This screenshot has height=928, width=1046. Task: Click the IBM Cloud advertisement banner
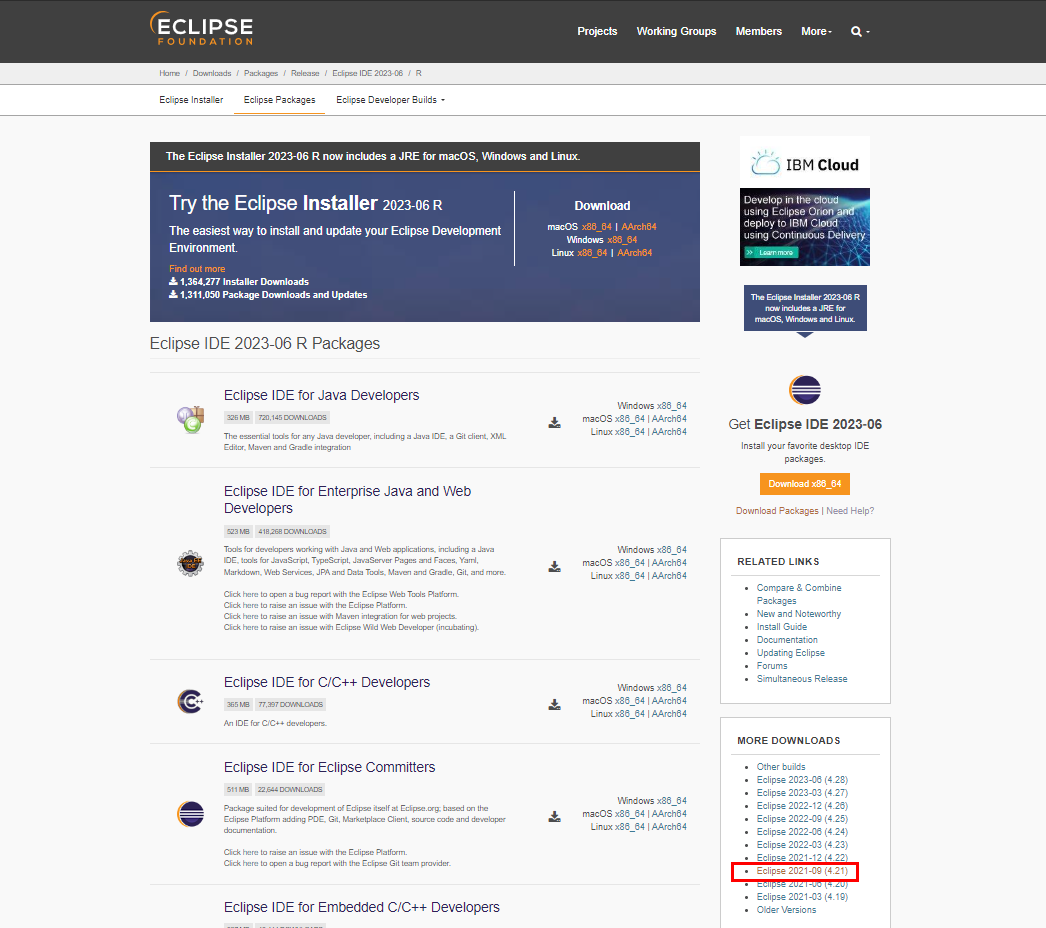tap(805, 201)
